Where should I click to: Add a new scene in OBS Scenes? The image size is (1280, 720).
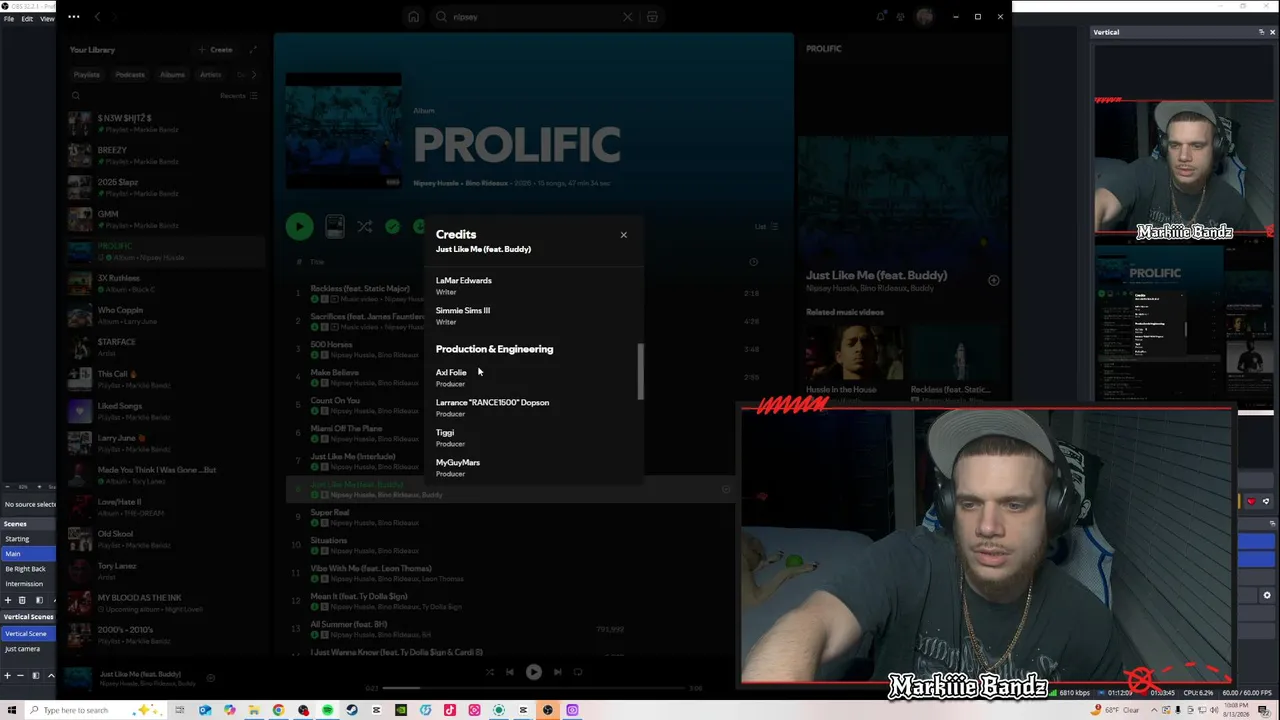[x=7, y=600]
